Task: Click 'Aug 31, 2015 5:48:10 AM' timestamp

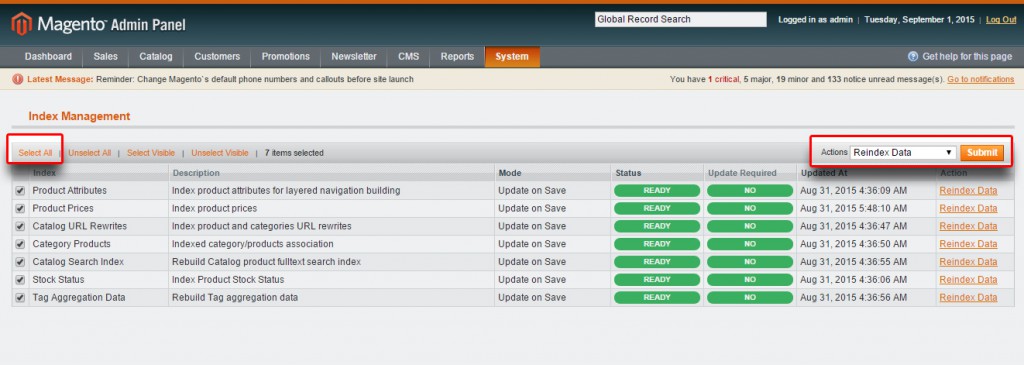Action: coord(854,208)
